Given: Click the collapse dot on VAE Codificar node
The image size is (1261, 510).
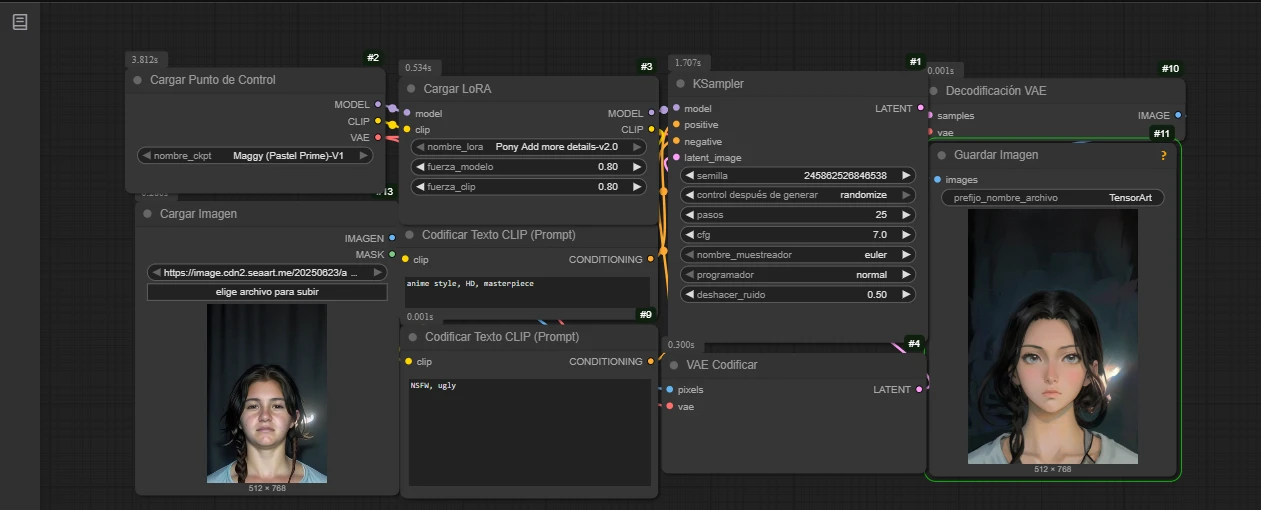Looking at the screenshot, I should [x=673, y=365].
